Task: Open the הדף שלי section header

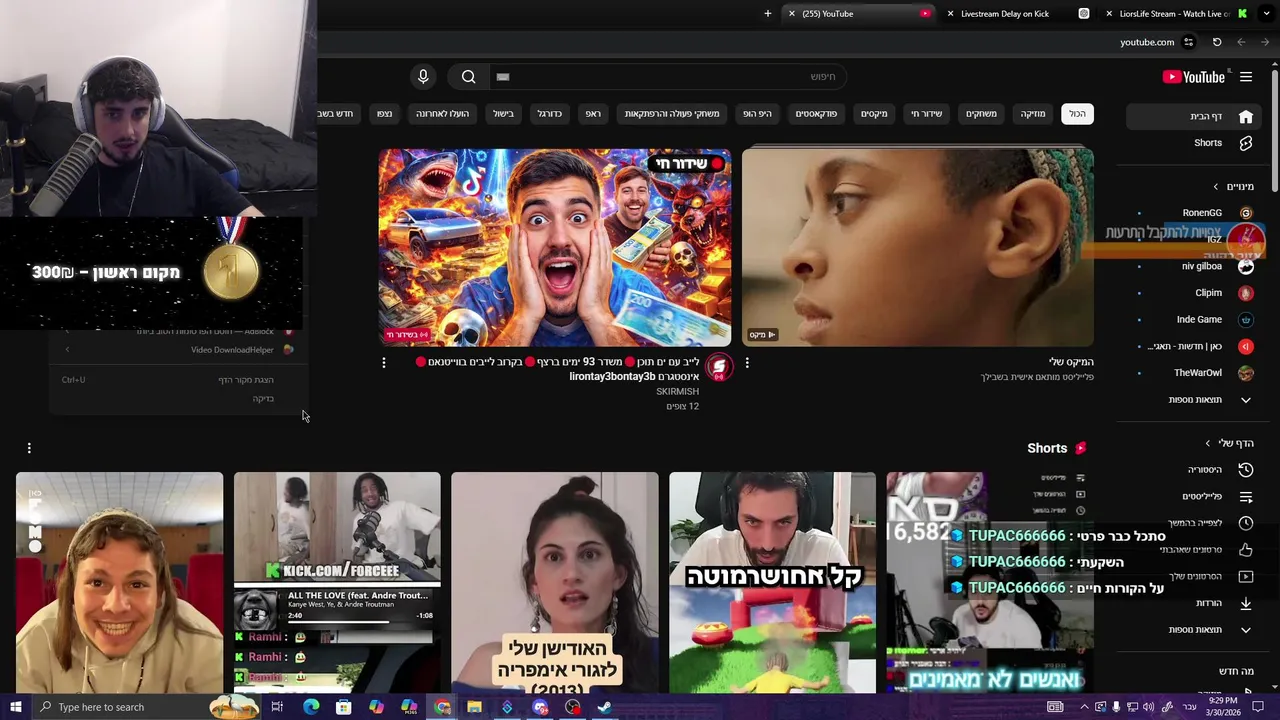Action: point(1230,443)
